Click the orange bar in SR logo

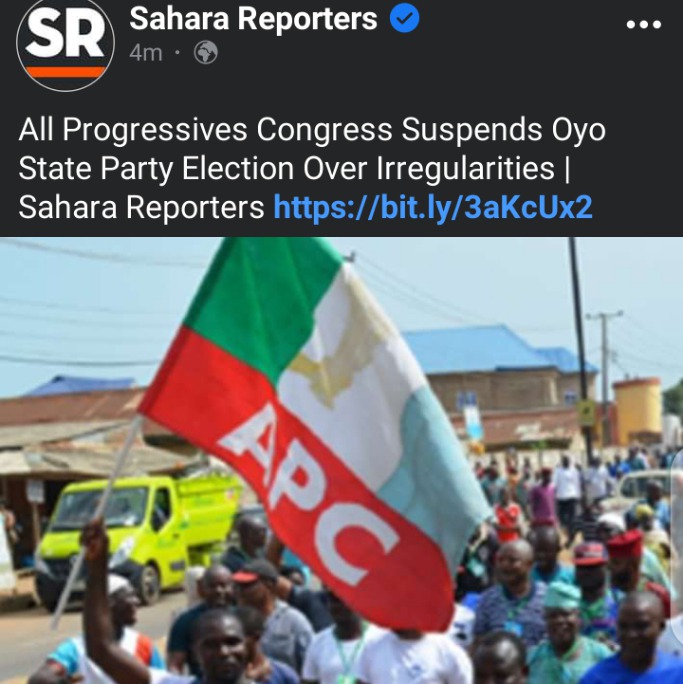65,72
